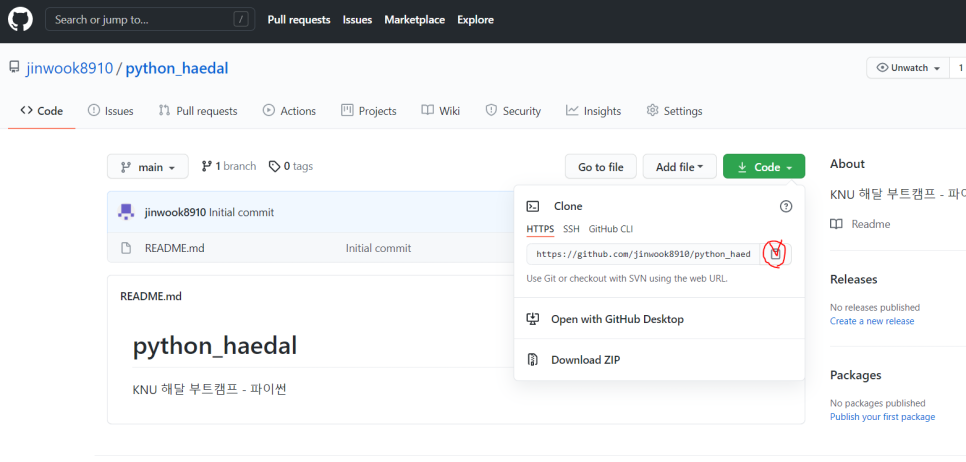Screen dimensions: 966x462
Task: Open the README.md file link
Action: tap(174, 248)
